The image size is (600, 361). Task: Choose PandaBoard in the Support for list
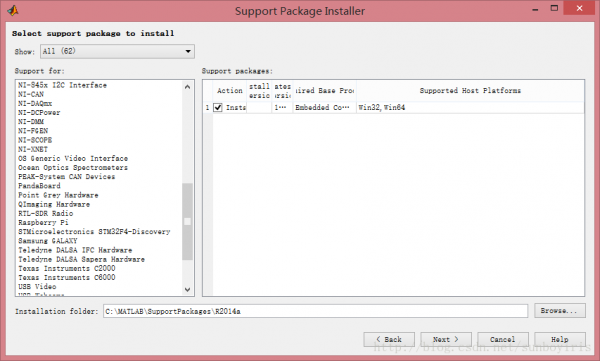pos(39,186)
